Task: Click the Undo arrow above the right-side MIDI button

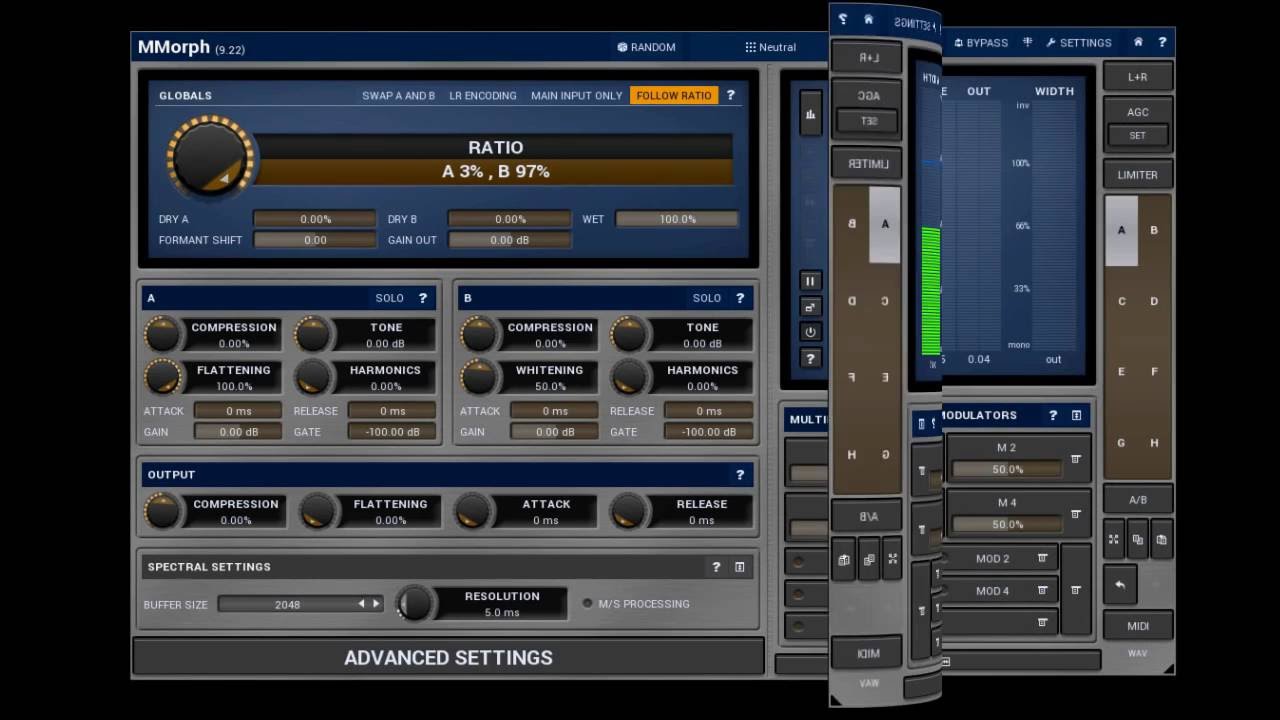Action: pyautogui.click(x=1120, y=585)
